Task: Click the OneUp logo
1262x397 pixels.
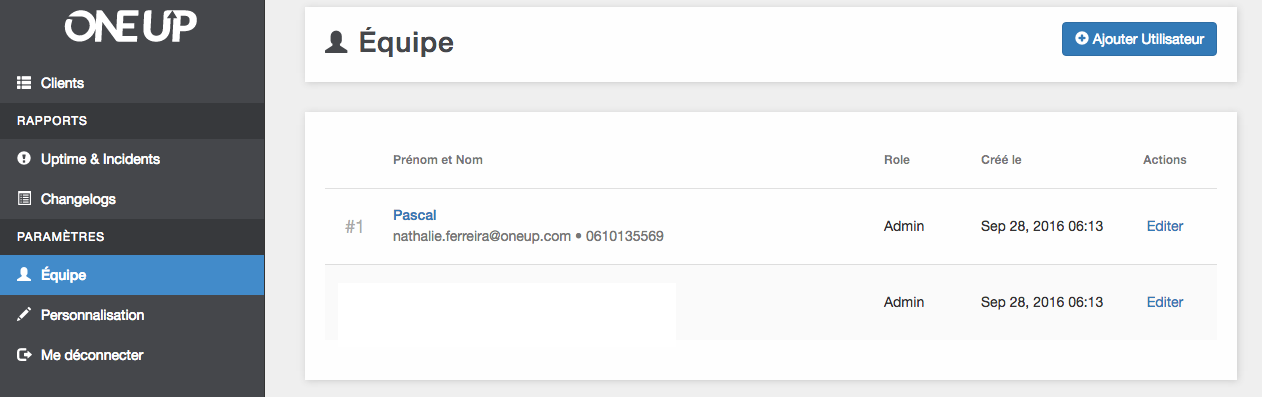Action: click(131, 28)
